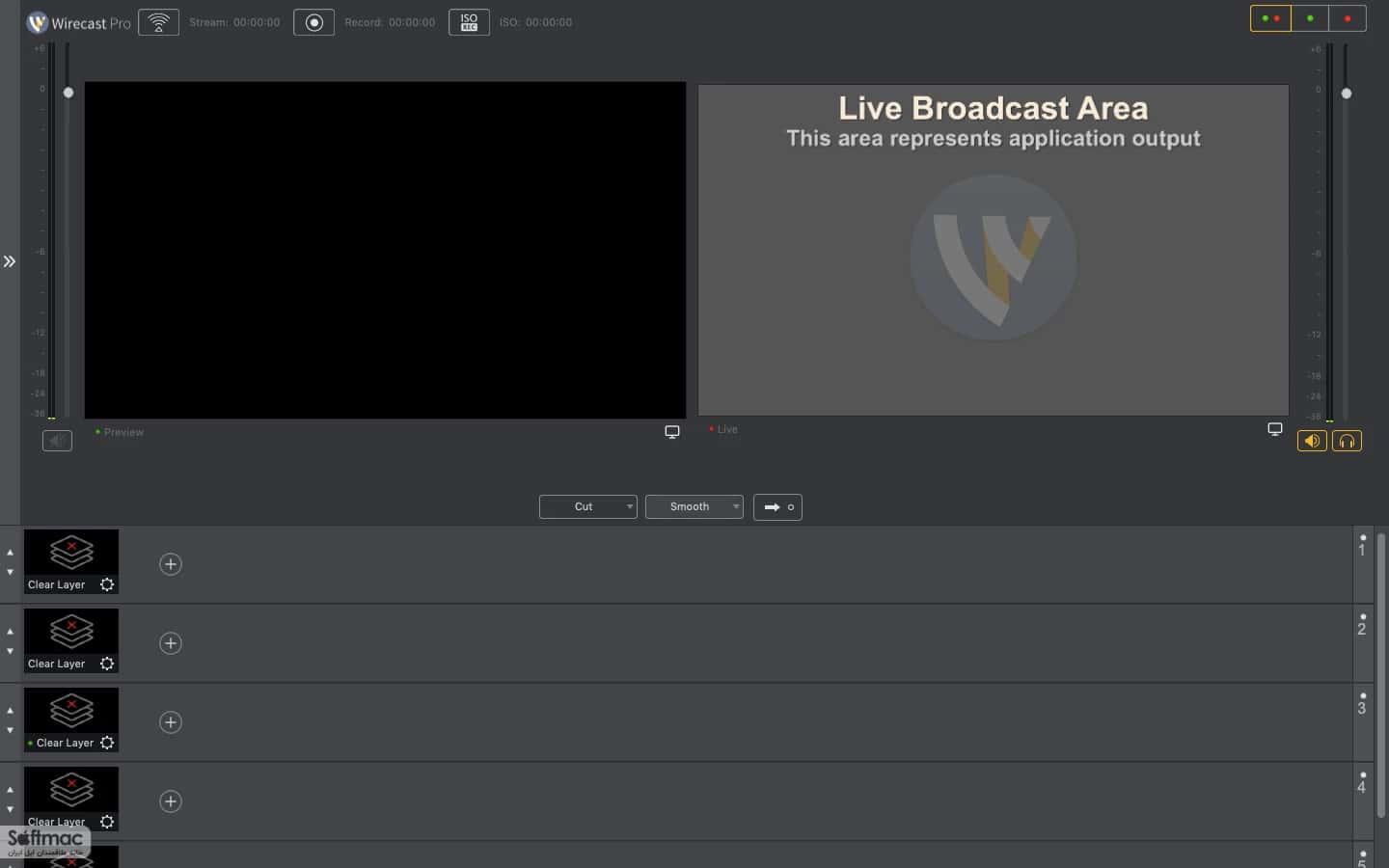
Task: Click the live output volume slider handle
Action: [x=1347, y=94]
